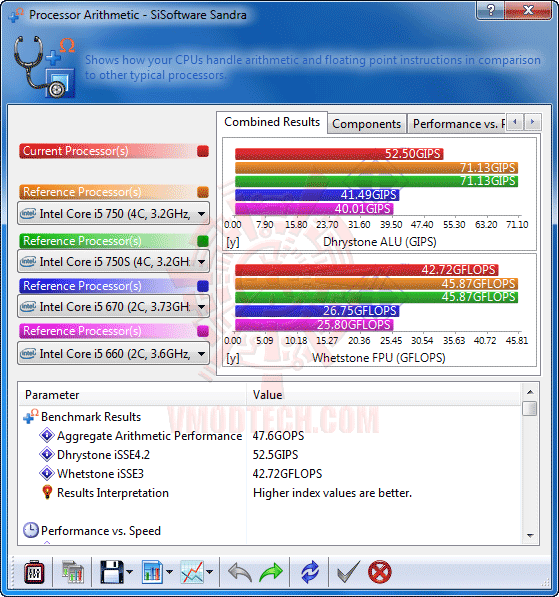
Task: Click the red 52.50GIPS bar
Action: click(x=339, y=154)
